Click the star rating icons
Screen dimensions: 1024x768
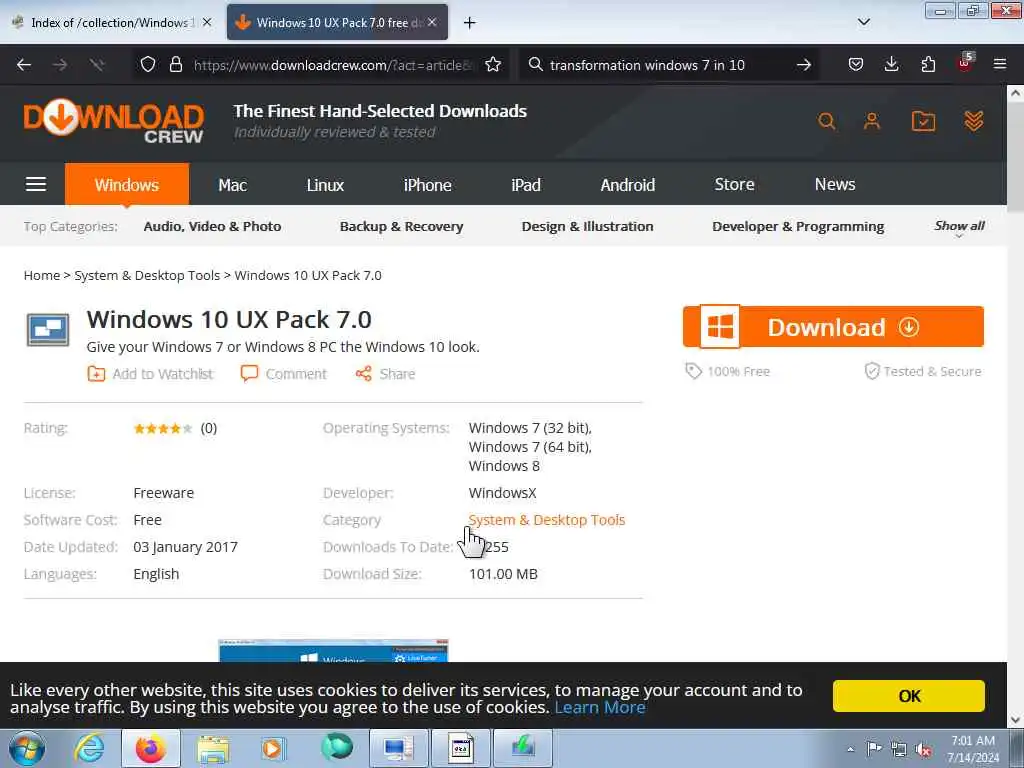[x=163, y=428]
